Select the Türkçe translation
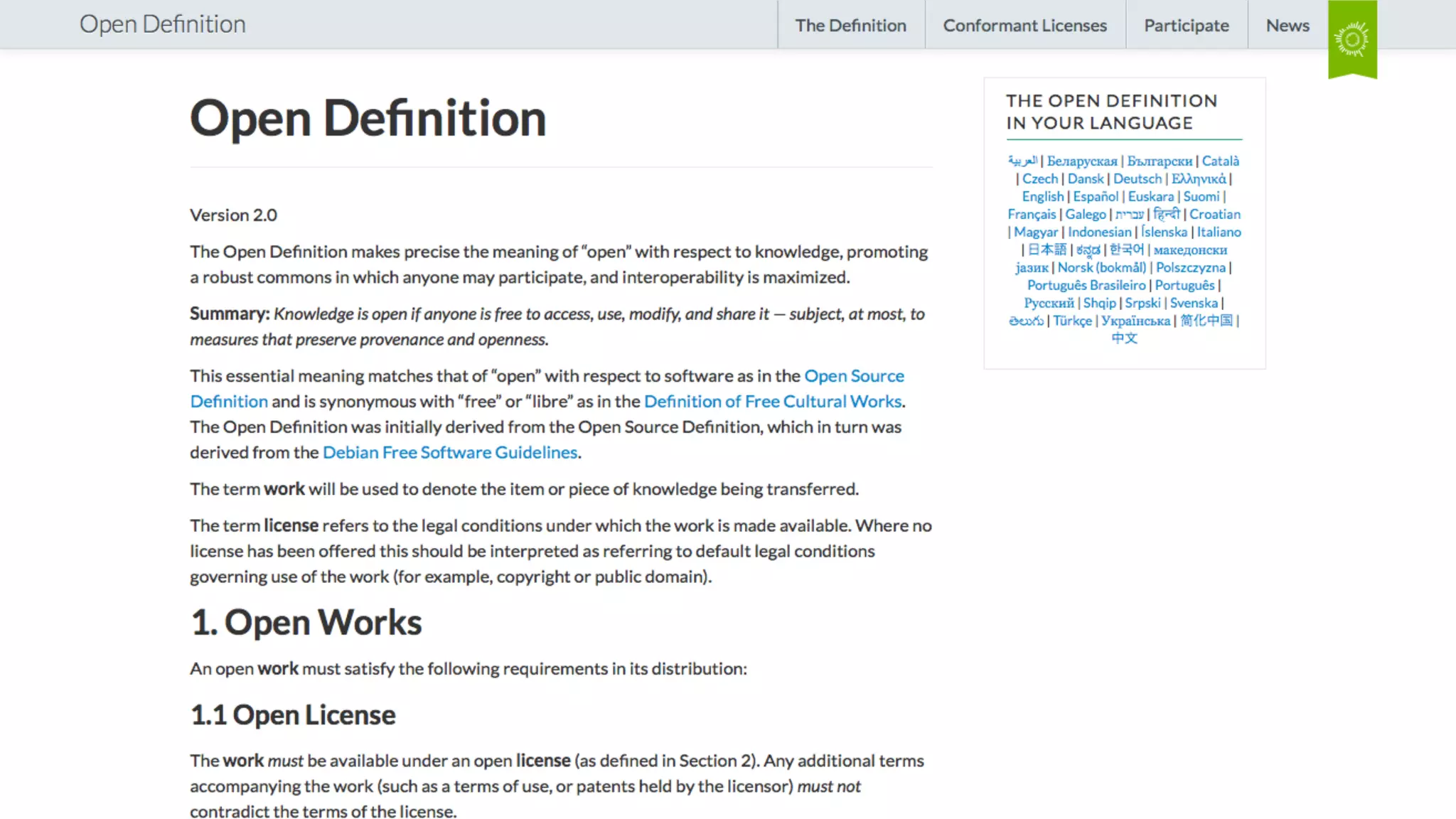 tap(1071, 321)
